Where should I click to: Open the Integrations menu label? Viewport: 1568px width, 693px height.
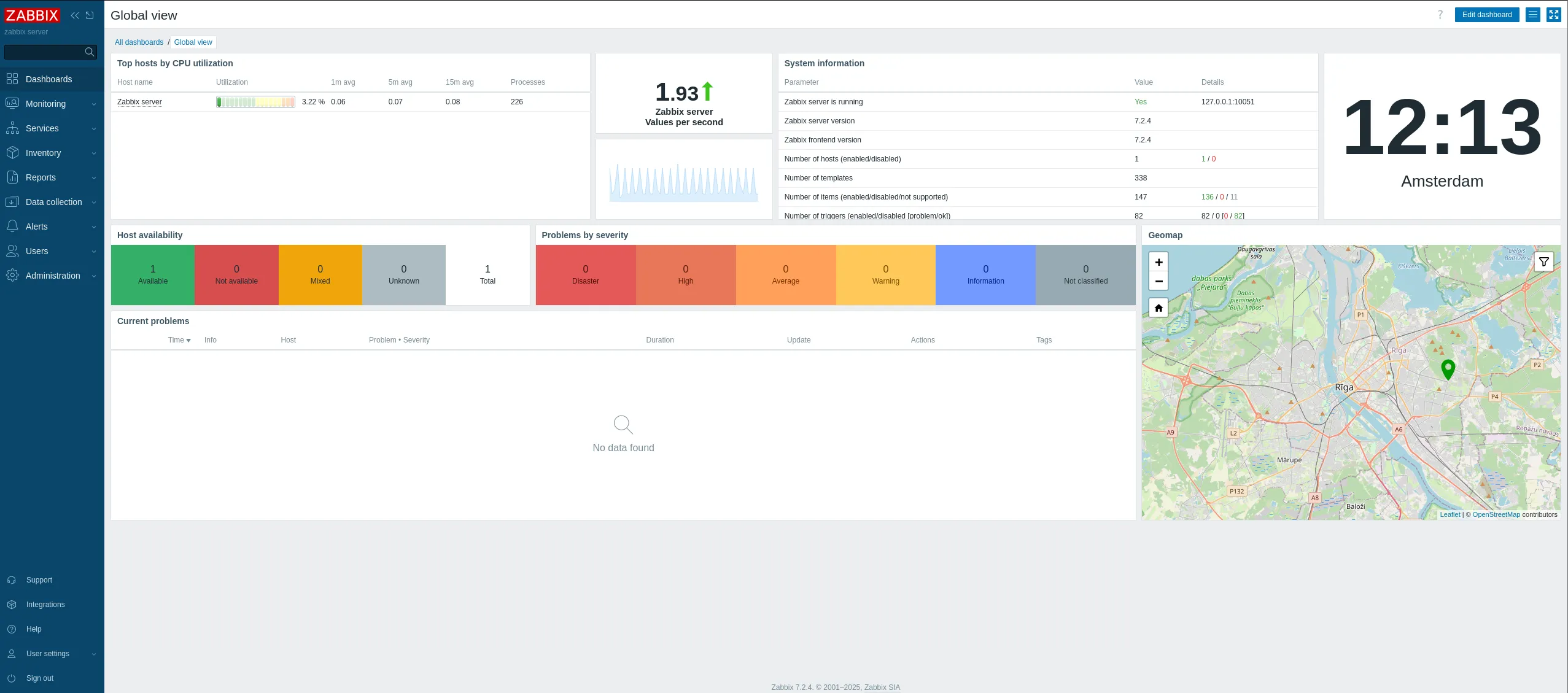tap(45, 605)
